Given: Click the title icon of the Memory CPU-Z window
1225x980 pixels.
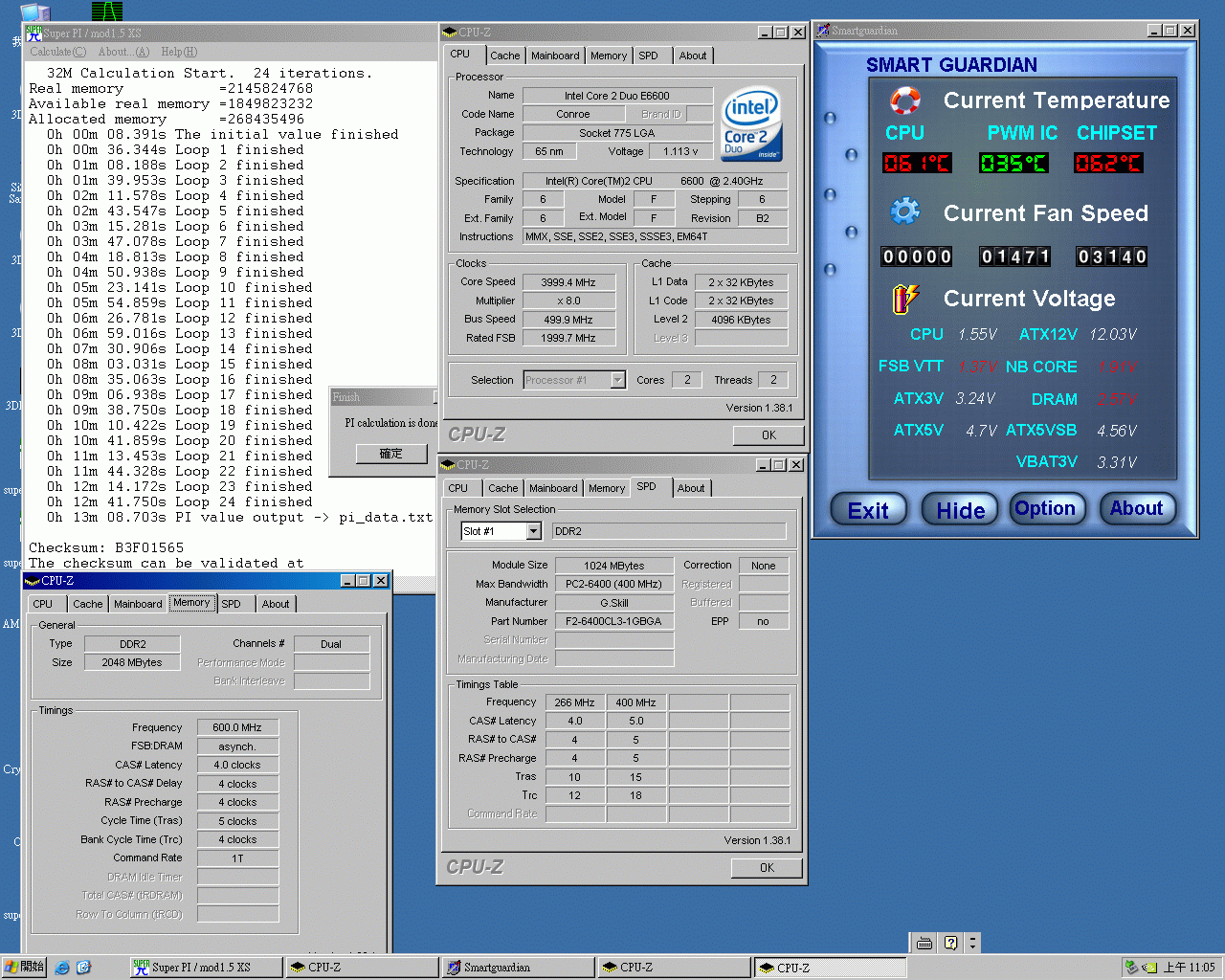Looking at the screenshot, I should point(33,581).
